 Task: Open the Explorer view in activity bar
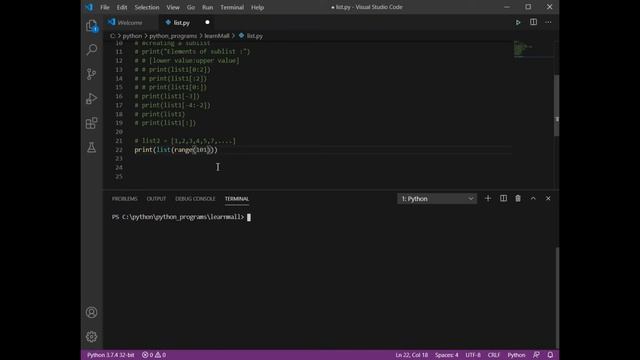point(91,26)
